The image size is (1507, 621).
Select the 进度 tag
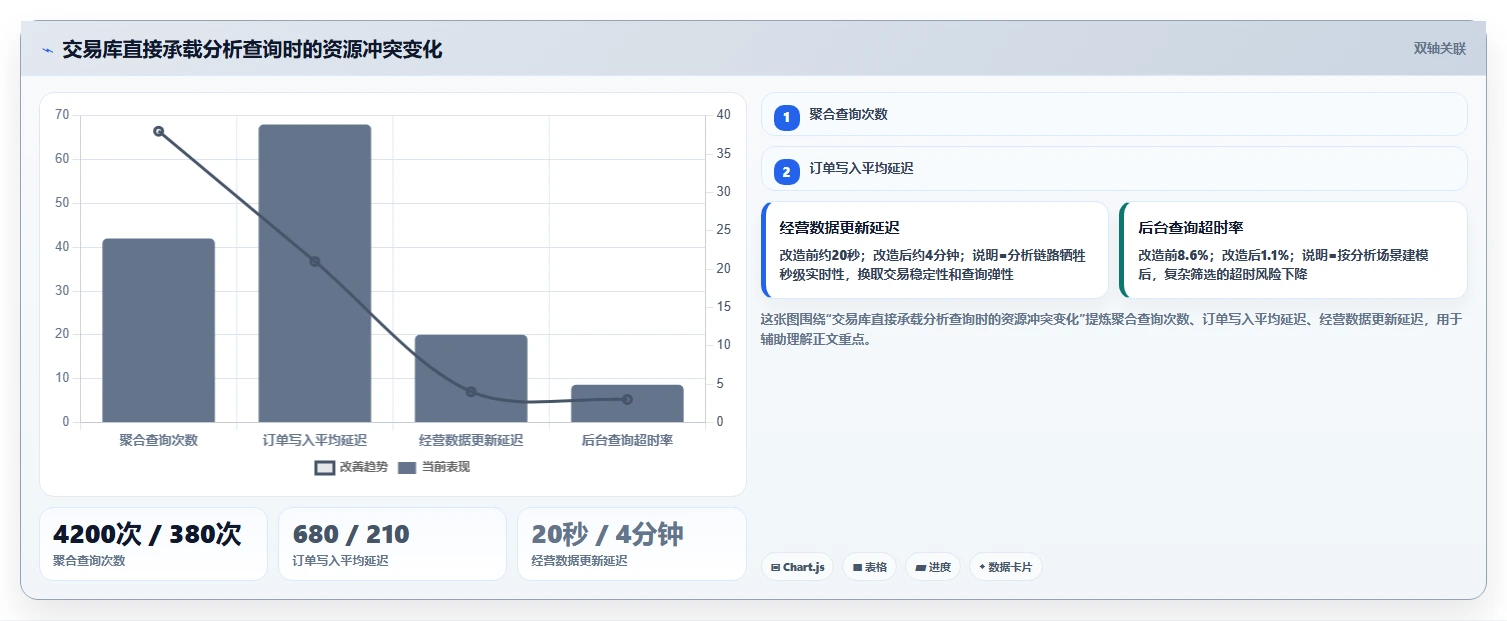pyautogui.click(x=932, y=567)
